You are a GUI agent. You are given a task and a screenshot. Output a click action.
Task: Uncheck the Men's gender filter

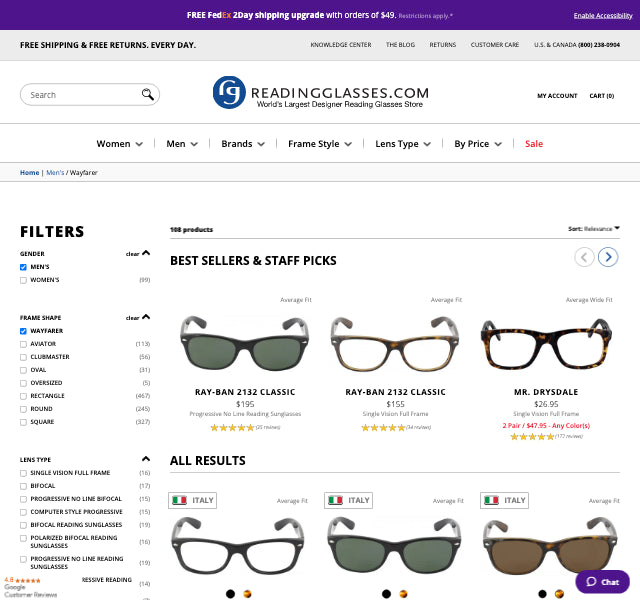pos(23,267)
